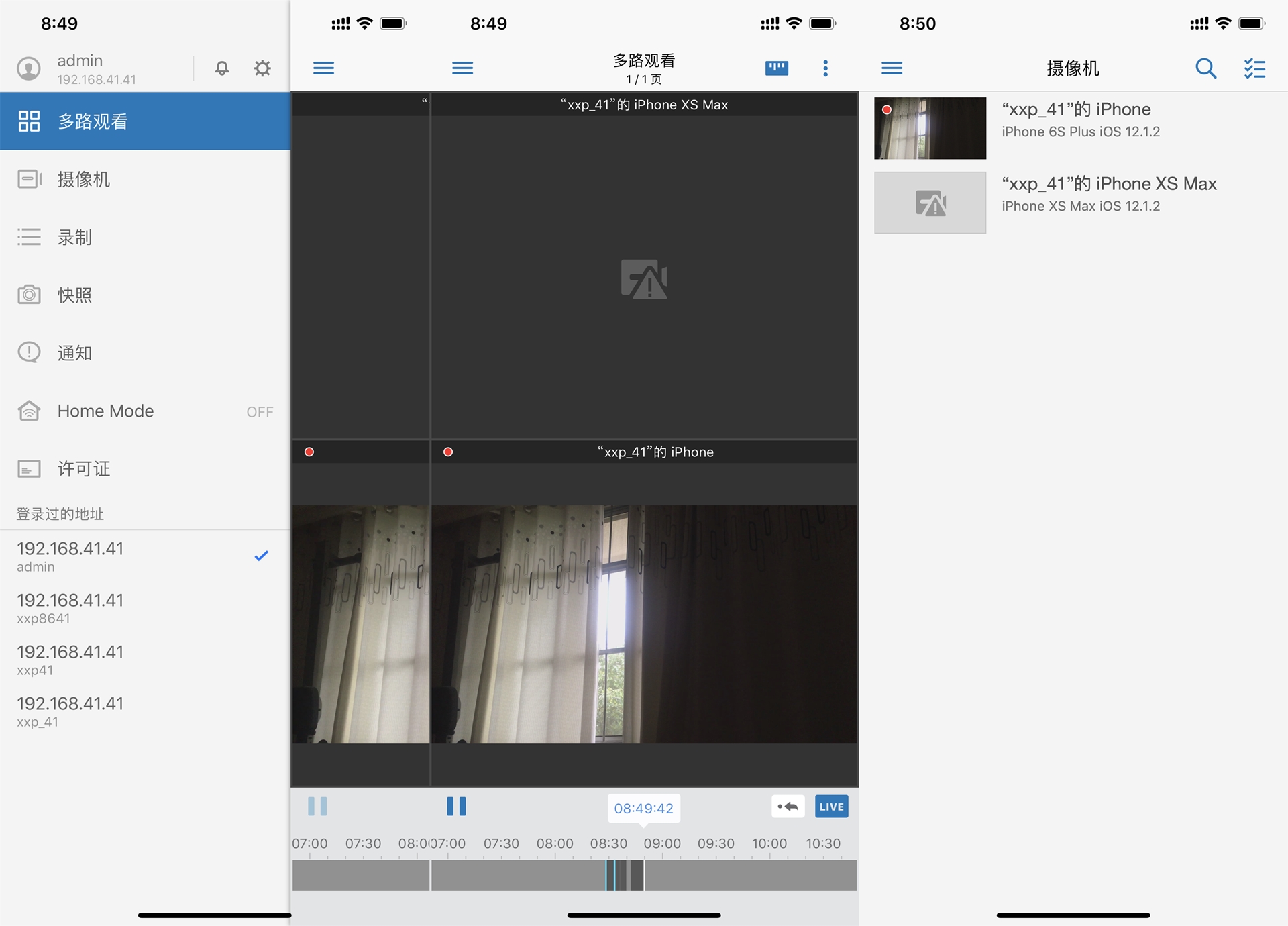This screenshot has width=1288, height=926.
Task: Tap the search icon on camera page
Action: tap(1205, 68)
